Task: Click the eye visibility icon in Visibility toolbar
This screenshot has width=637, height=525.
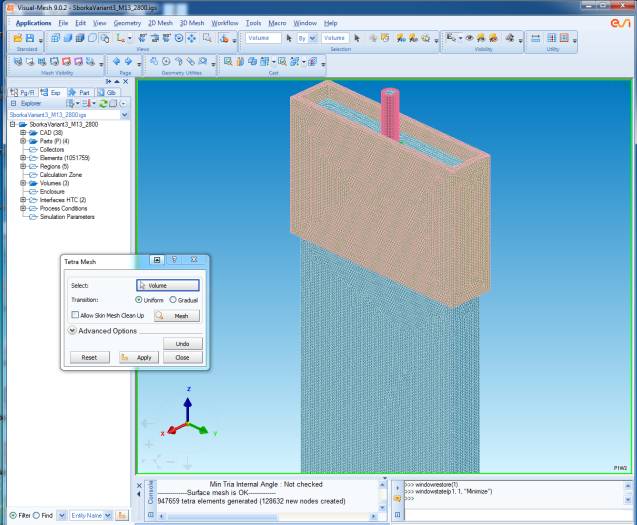Action: tap(469, 38)
